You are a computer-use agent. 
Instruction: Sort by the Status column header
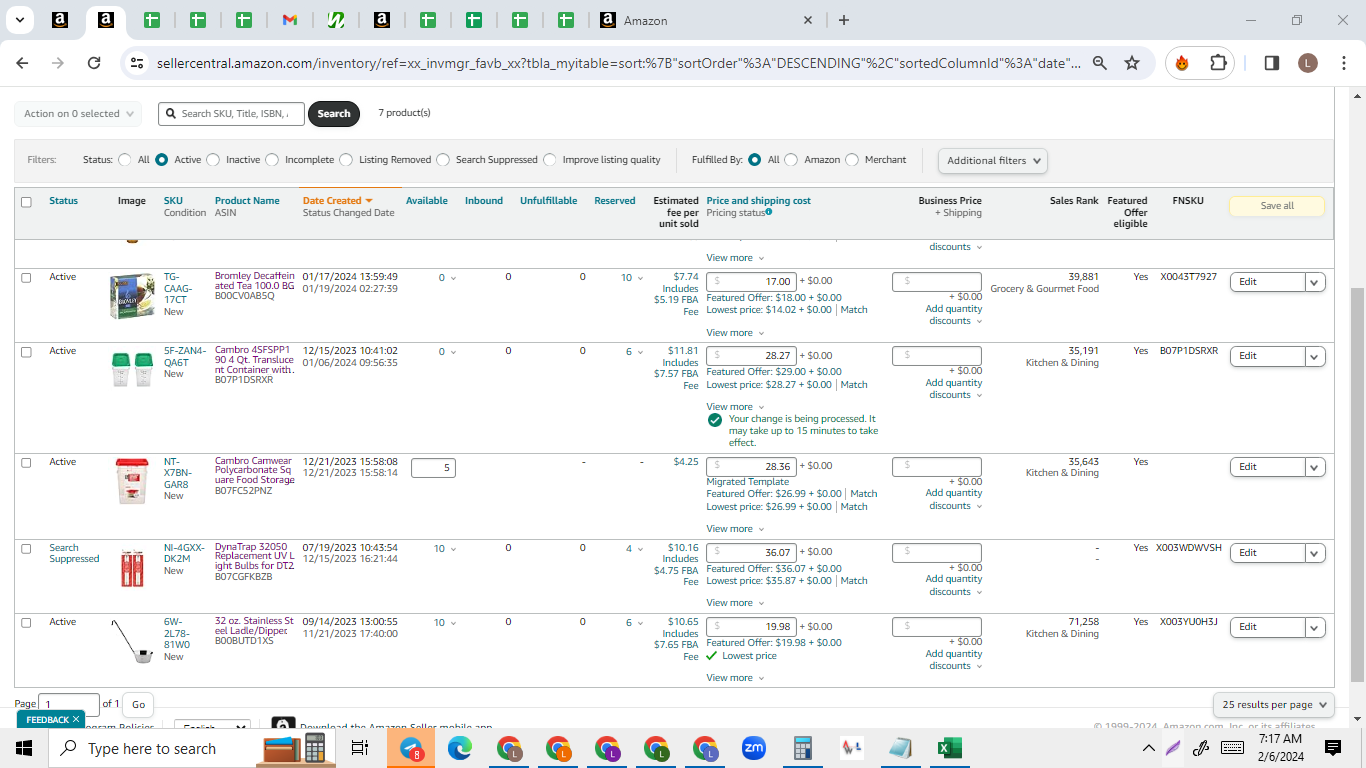[x=63, y=201]
